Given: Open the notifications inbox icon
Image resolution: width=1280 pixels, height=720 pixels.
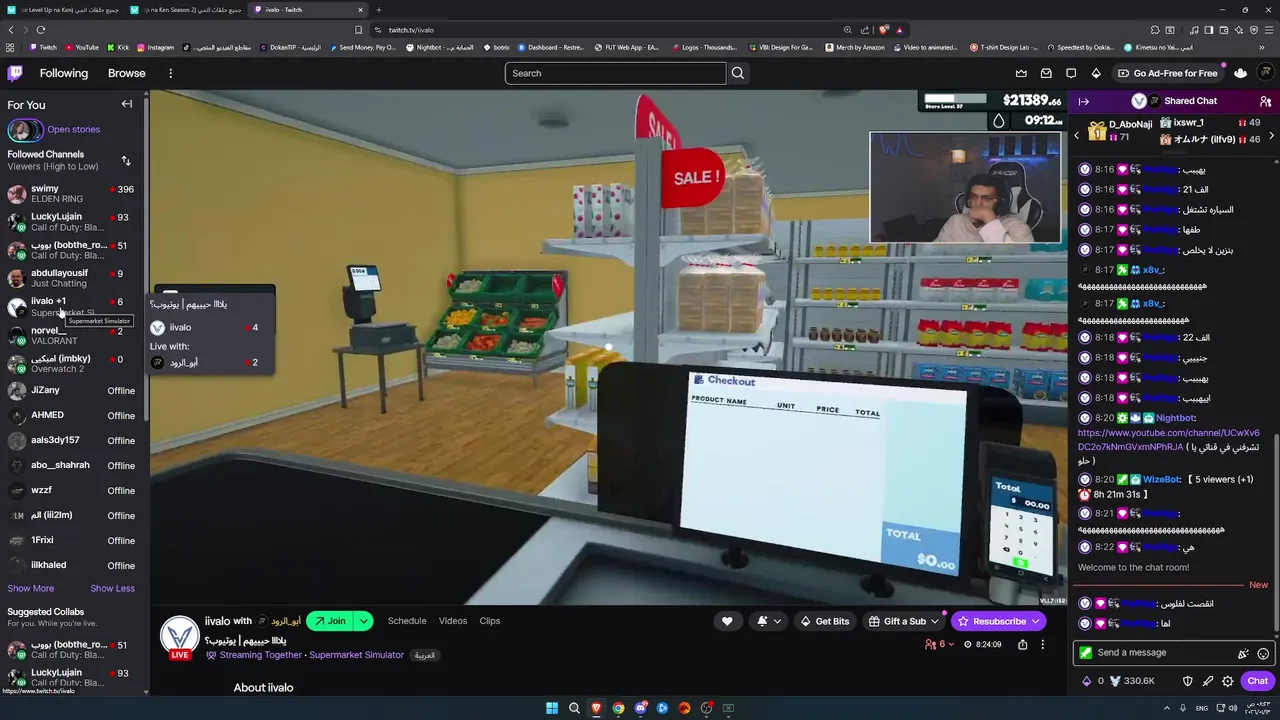Looking at the screenshot, I should point(1046,73).
